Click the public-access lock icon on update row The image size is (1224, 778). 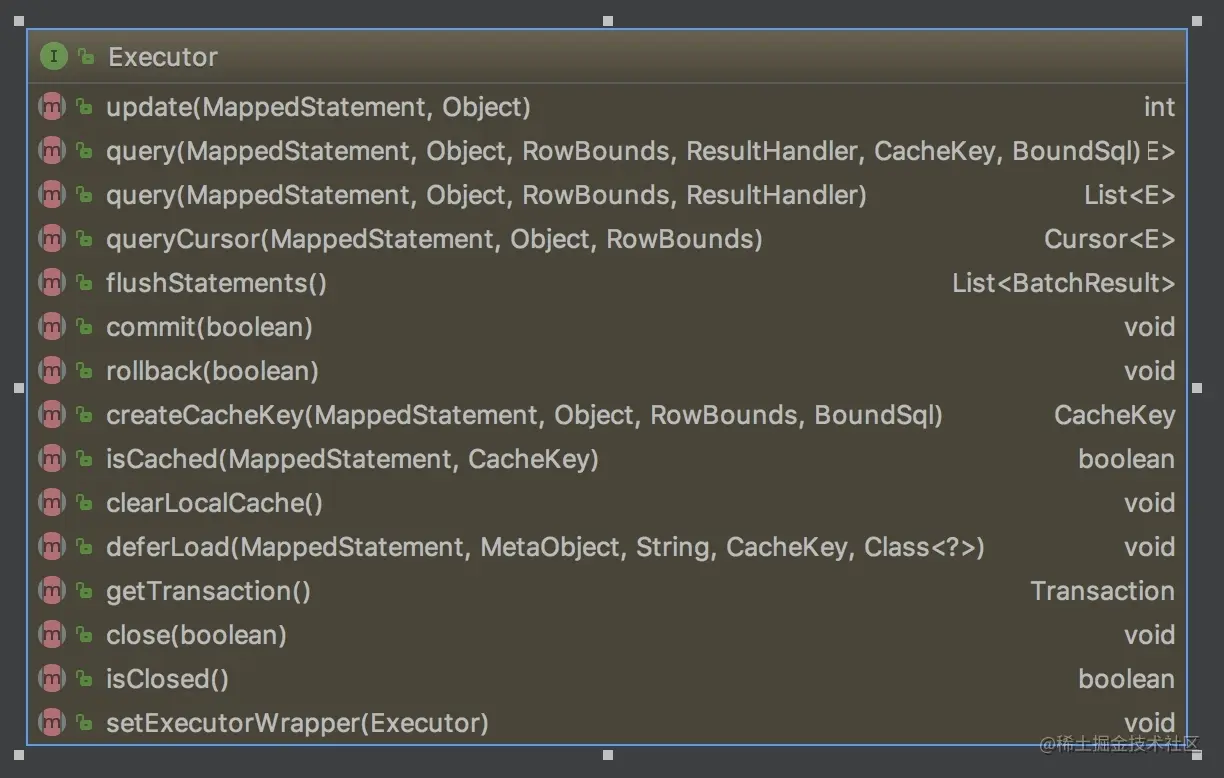pyautogui.click(x=85, y=107)
